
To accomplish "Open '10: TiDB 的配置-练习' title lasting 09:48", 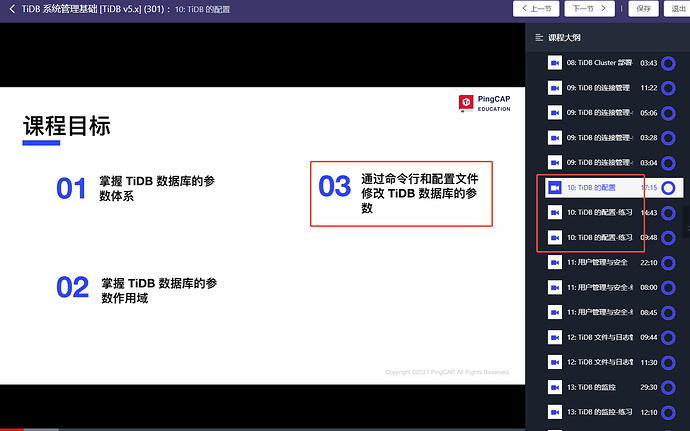I will tap(599, 238).
